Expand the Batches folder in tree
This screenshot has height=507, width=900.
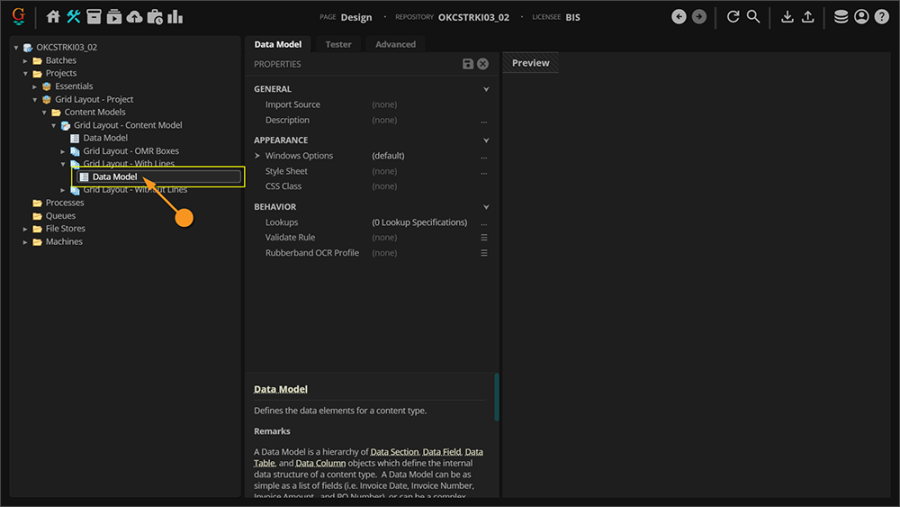(26, 60)
